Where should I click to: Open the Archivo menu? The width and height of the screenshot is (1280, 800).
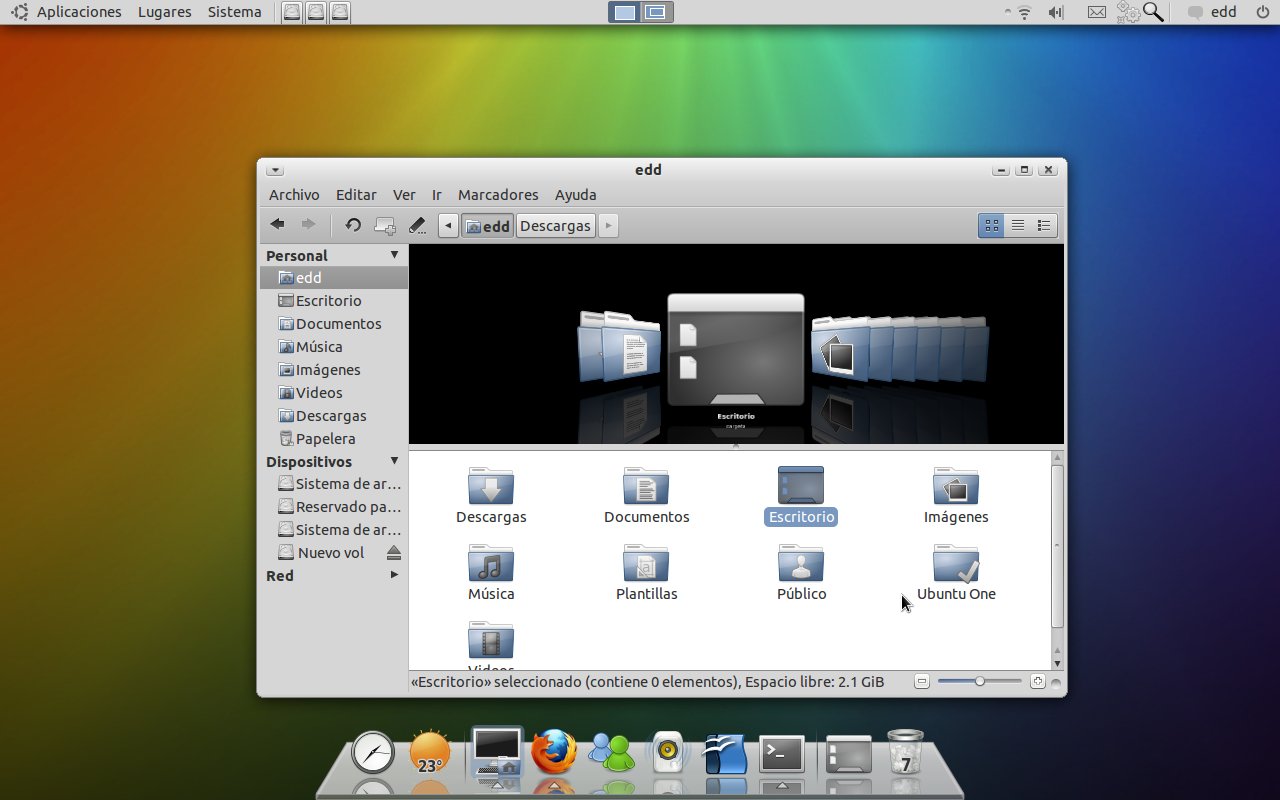pos(294,195)
